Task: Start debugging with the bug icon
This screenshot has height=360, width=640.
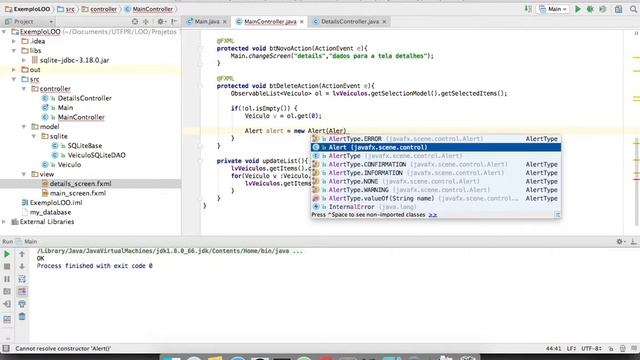Action: pos(590,9)
